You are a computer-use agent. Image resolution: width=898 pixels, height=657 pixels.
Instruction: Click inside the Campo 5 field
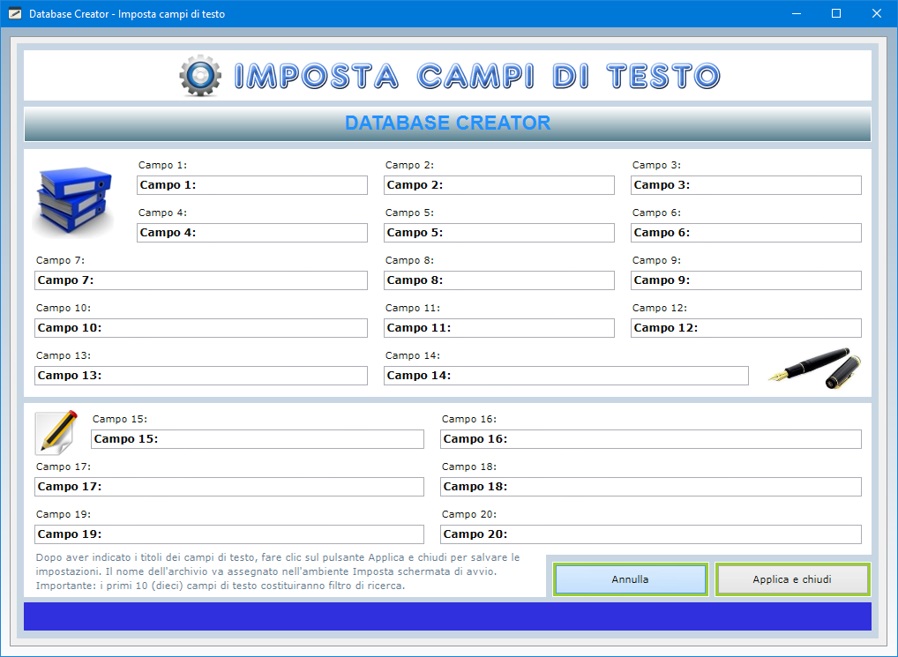pos(499,233)
